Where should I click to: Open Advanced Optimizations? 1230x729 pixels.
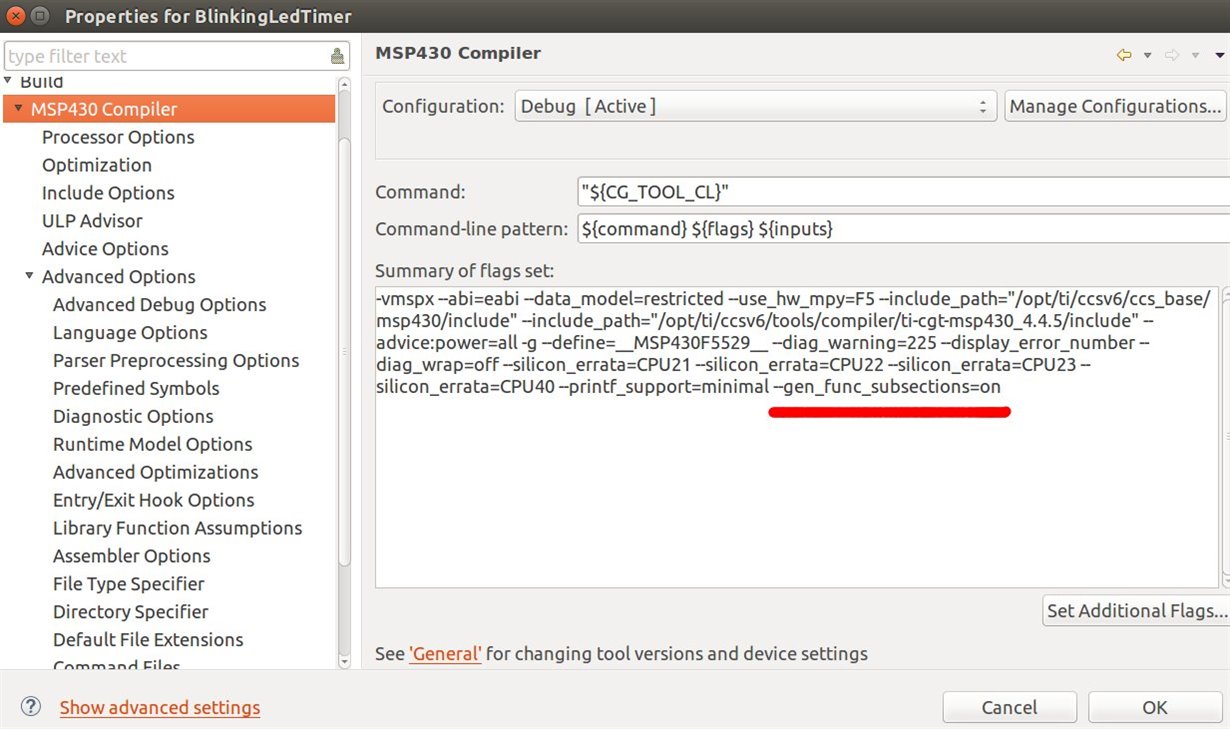156,472
